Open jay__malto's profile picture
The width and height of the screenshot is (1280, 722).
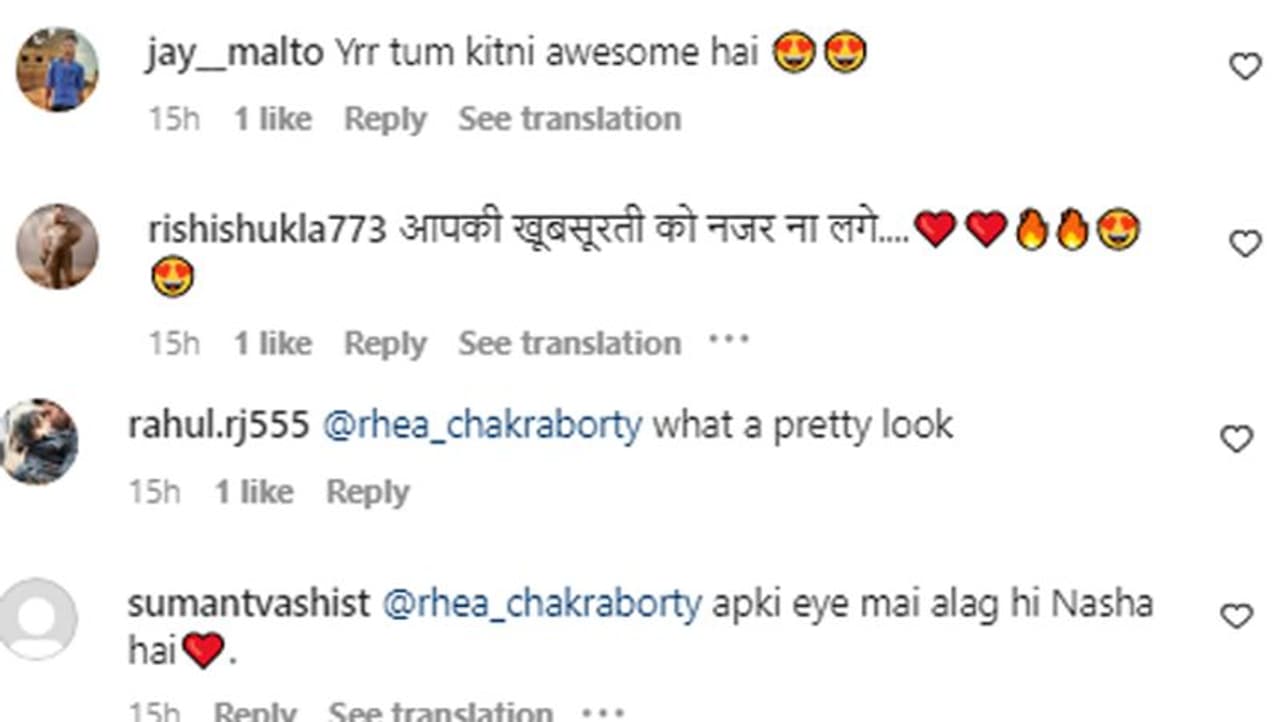pyautogui.click(x=58, y=69)
